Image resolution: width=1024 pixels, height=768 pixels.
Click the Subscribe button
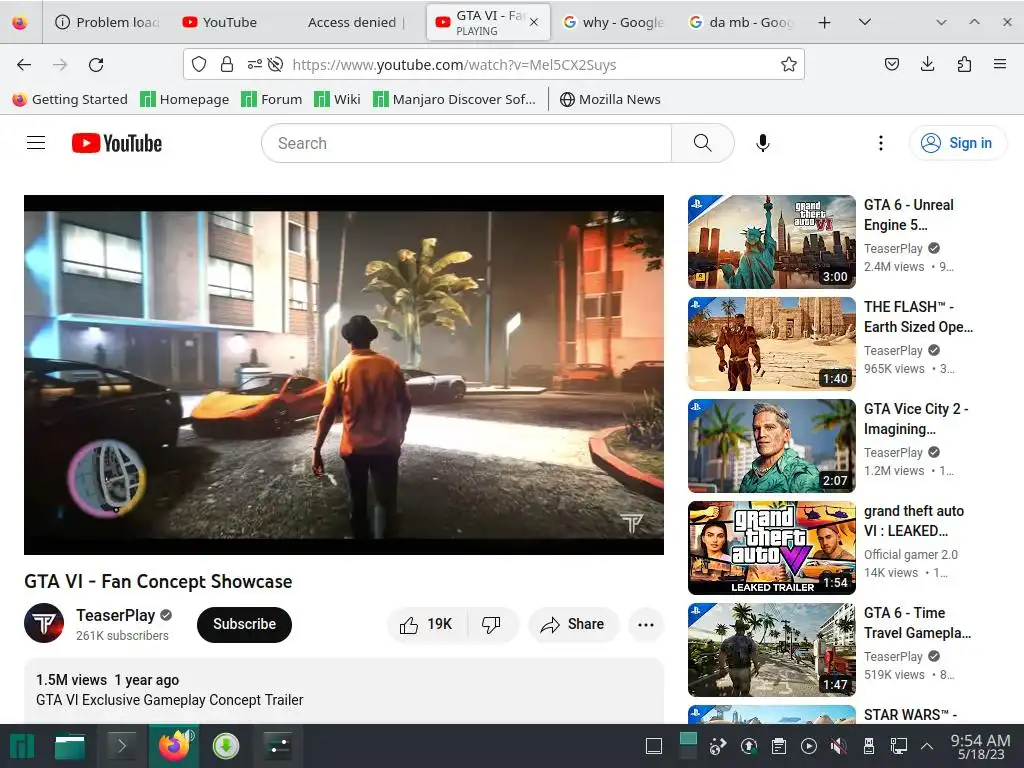[244, 624]
